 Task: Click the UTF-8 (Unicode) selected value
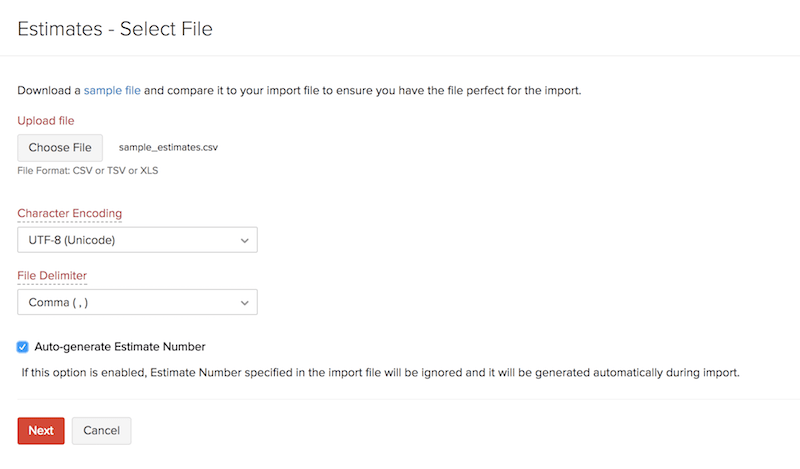pos(70,240)
